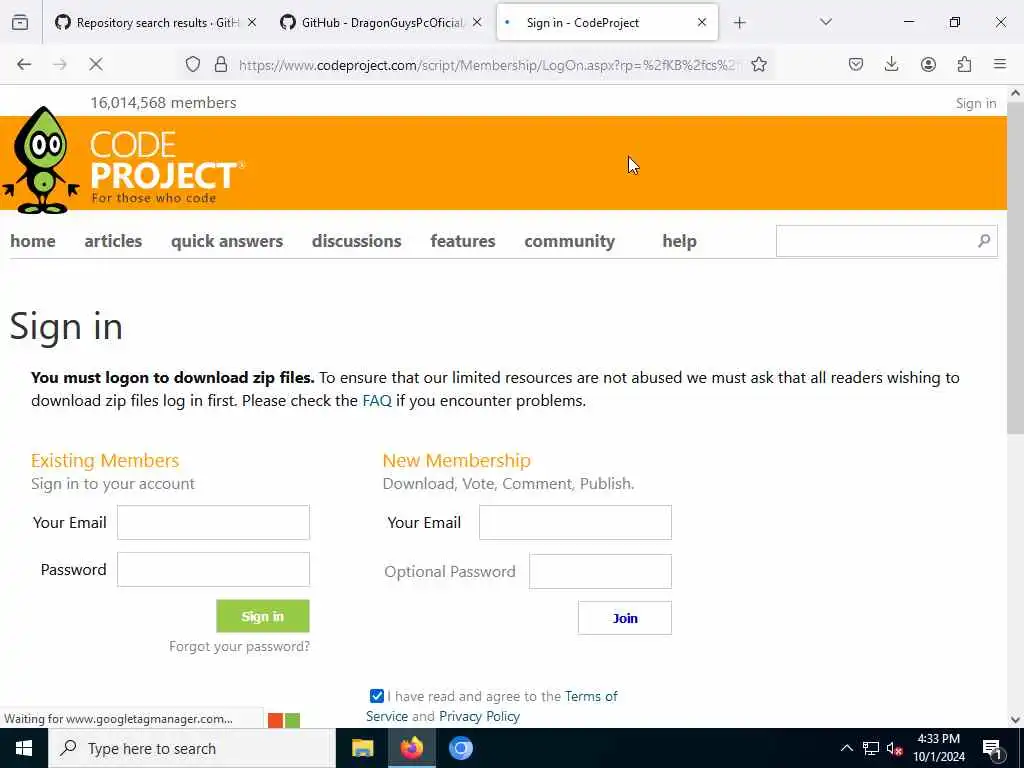Open the Firefox downloads panel
Viewport: 1024px width, 768px height.
coord(891,64)
